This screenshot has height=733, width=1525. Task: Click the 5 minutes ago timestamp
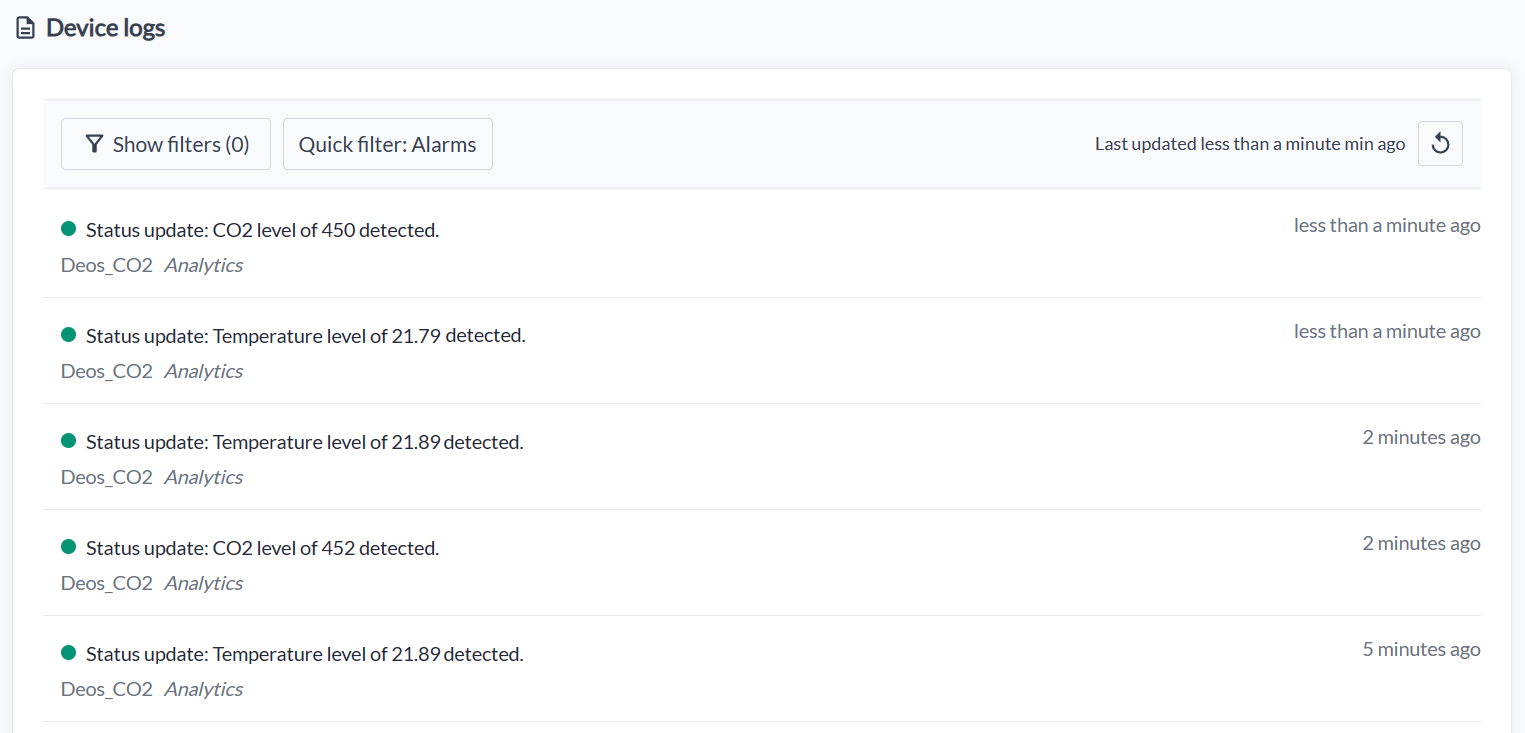coord(1421,649)
